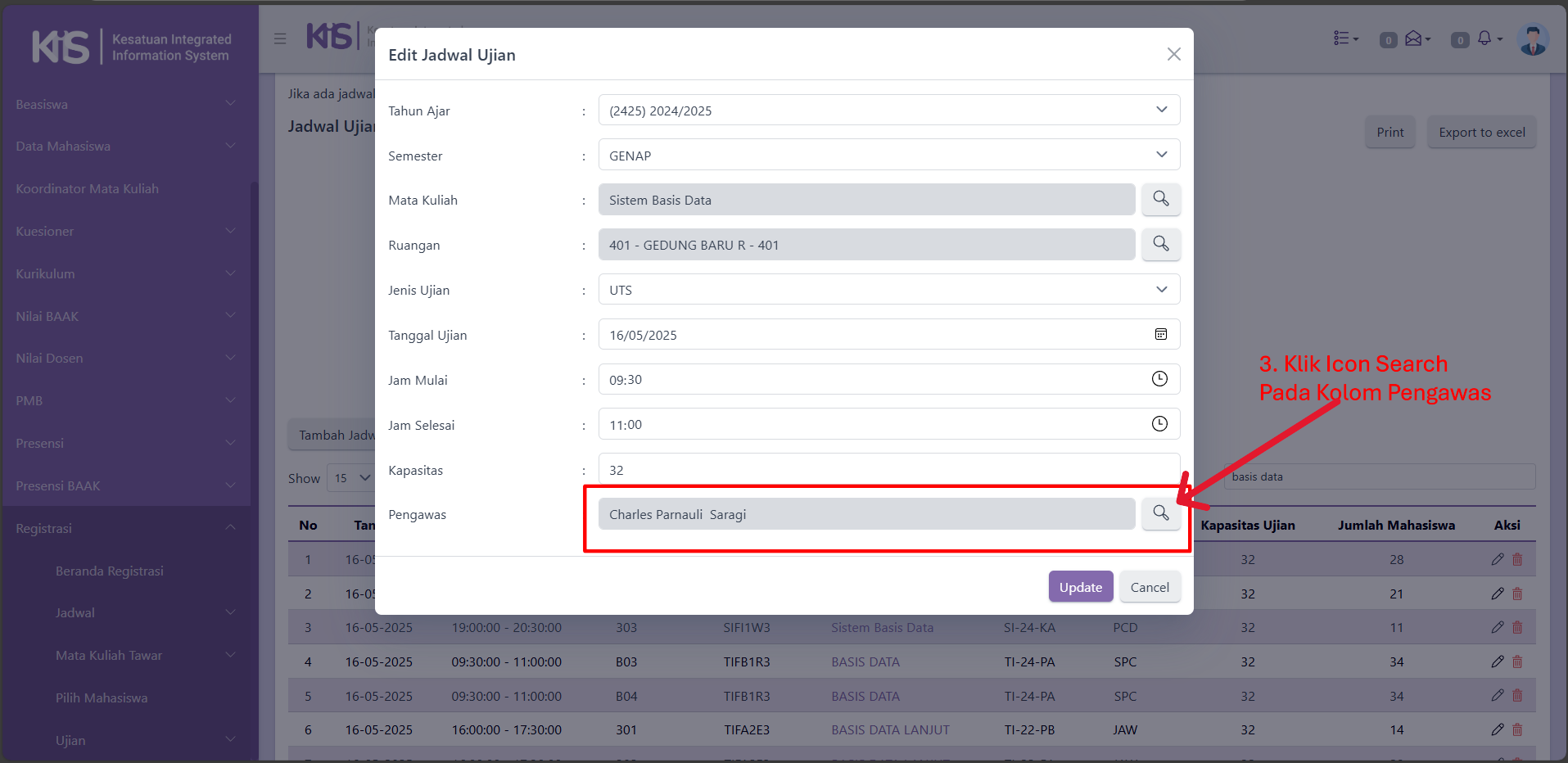Click search icon beside Ruangan field
The width and height of the screenshot is (1568, 763).
pyautogui.click(x=1160, y=244)
